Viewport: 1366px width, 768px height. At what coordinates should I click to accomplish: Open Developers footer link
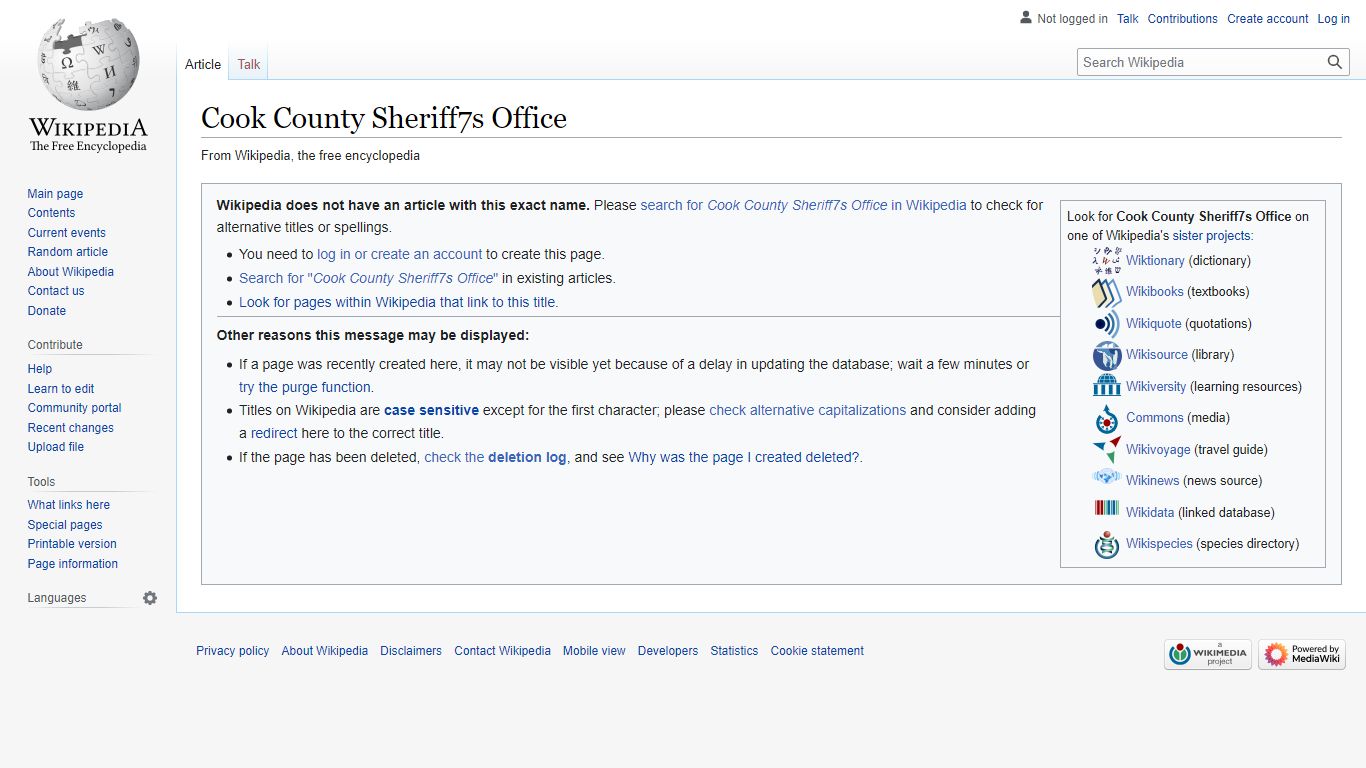point(668,651)
